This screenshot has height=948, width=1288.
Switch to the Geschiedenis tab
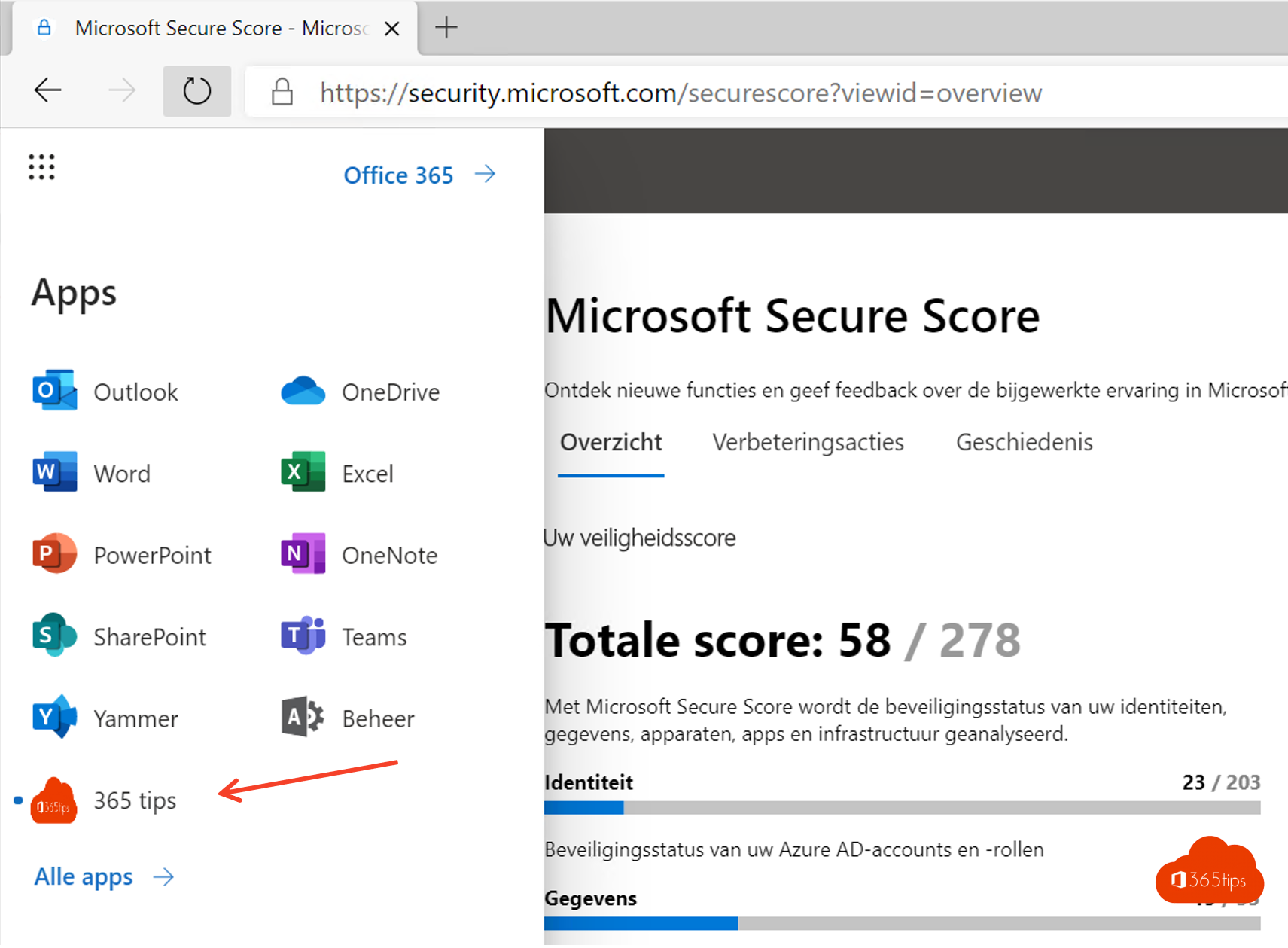[x=1024, y=442]
